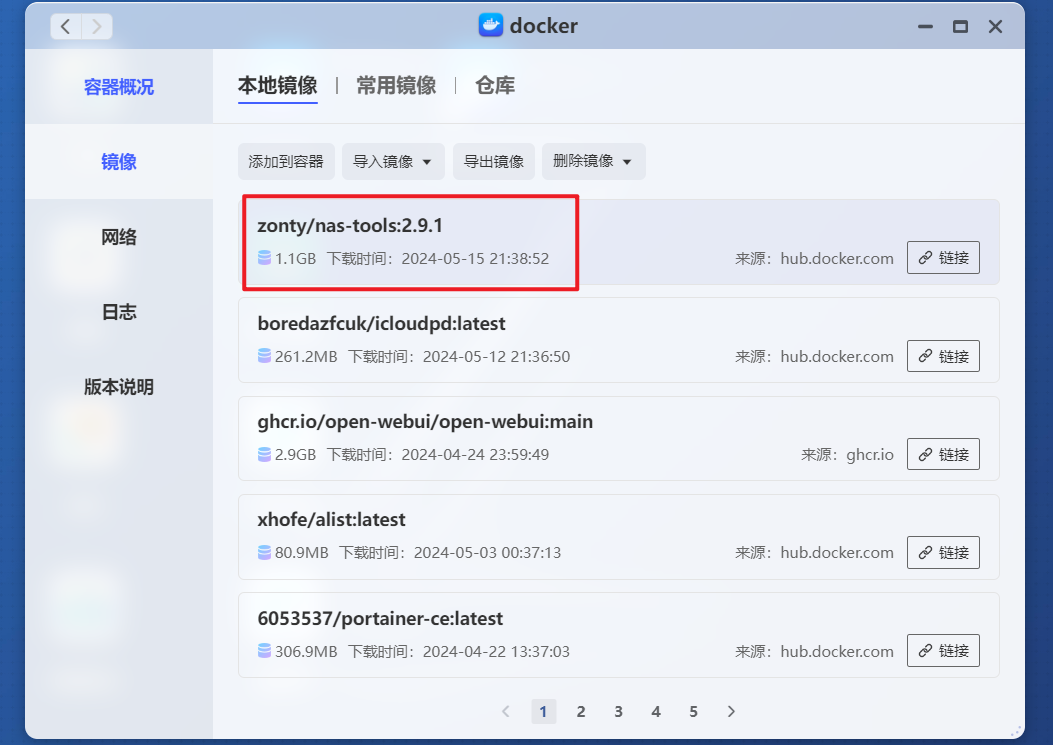Click the 导出镜像 button
This screenshot has height=745, width=1053.
pos(494,161)
